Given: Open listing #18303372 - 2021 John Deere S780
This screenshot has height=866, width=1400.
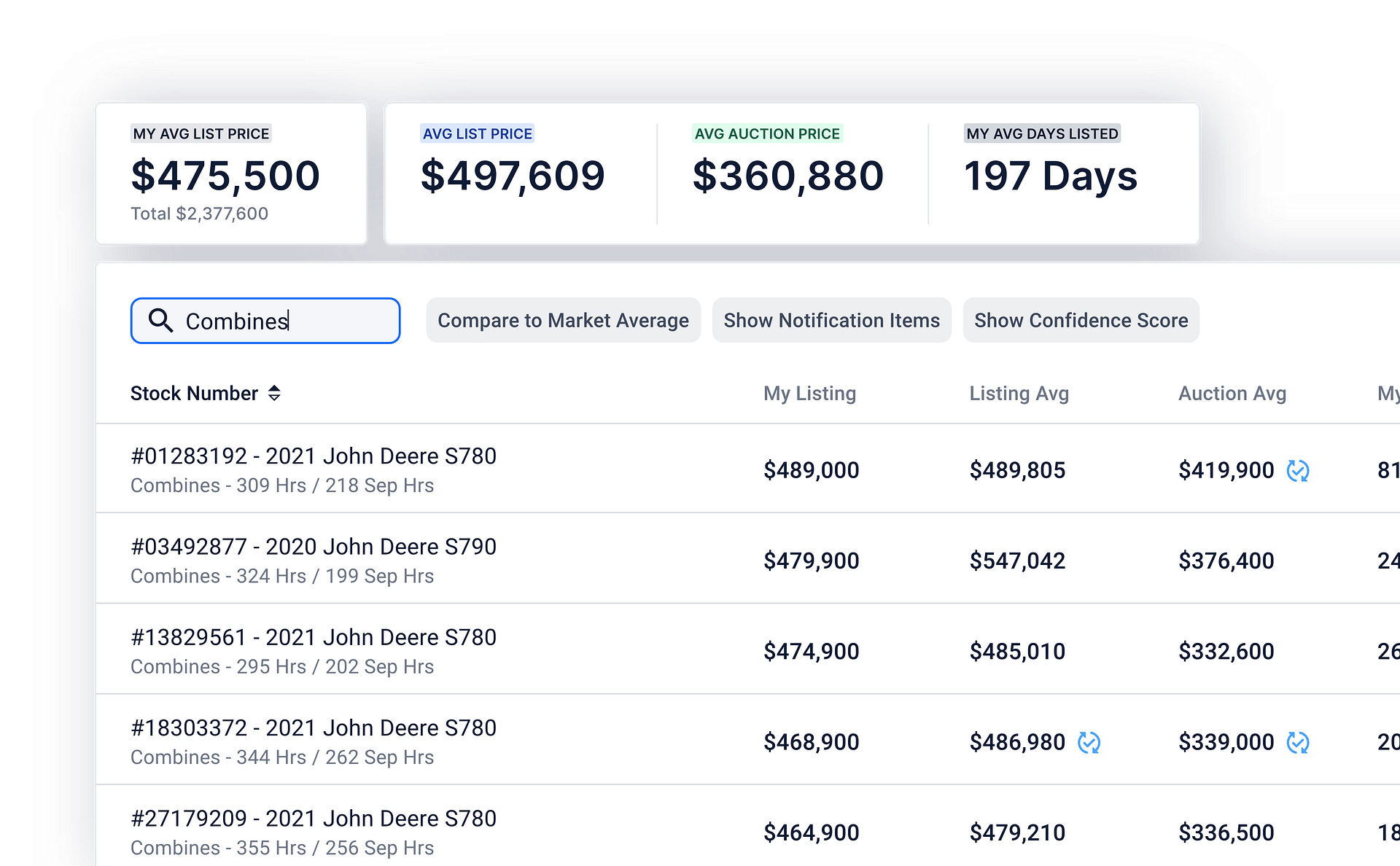Looking at the screenshot, I should tap(314, 728).
